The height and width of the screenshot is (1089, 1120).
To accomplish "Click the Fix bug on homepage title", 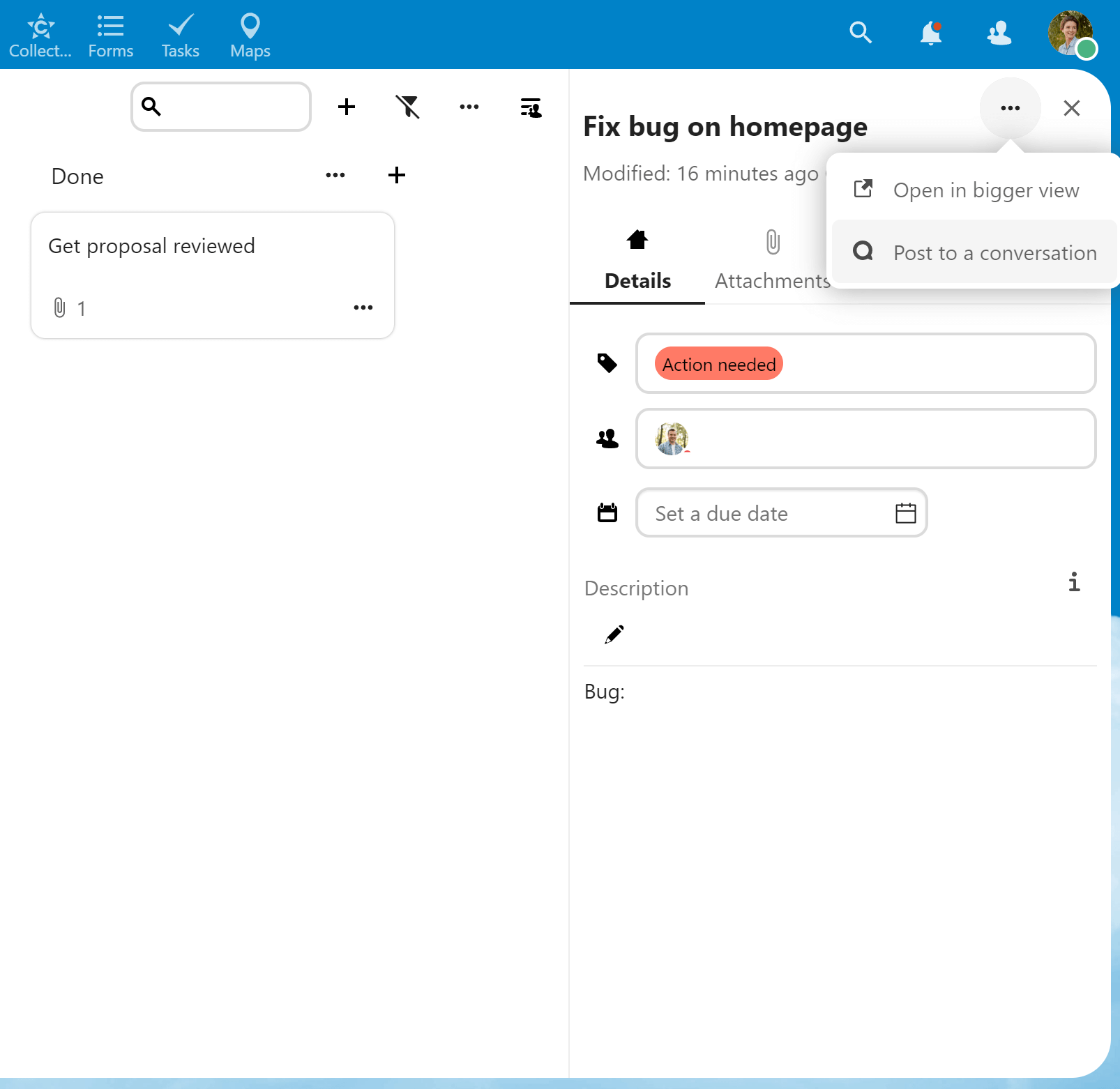I will point(725,127).
